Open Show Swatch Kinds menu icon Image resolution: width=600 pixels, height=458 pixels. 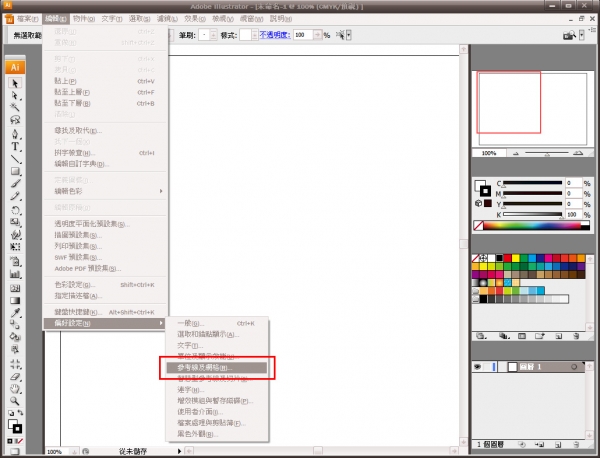pos(504,336)
